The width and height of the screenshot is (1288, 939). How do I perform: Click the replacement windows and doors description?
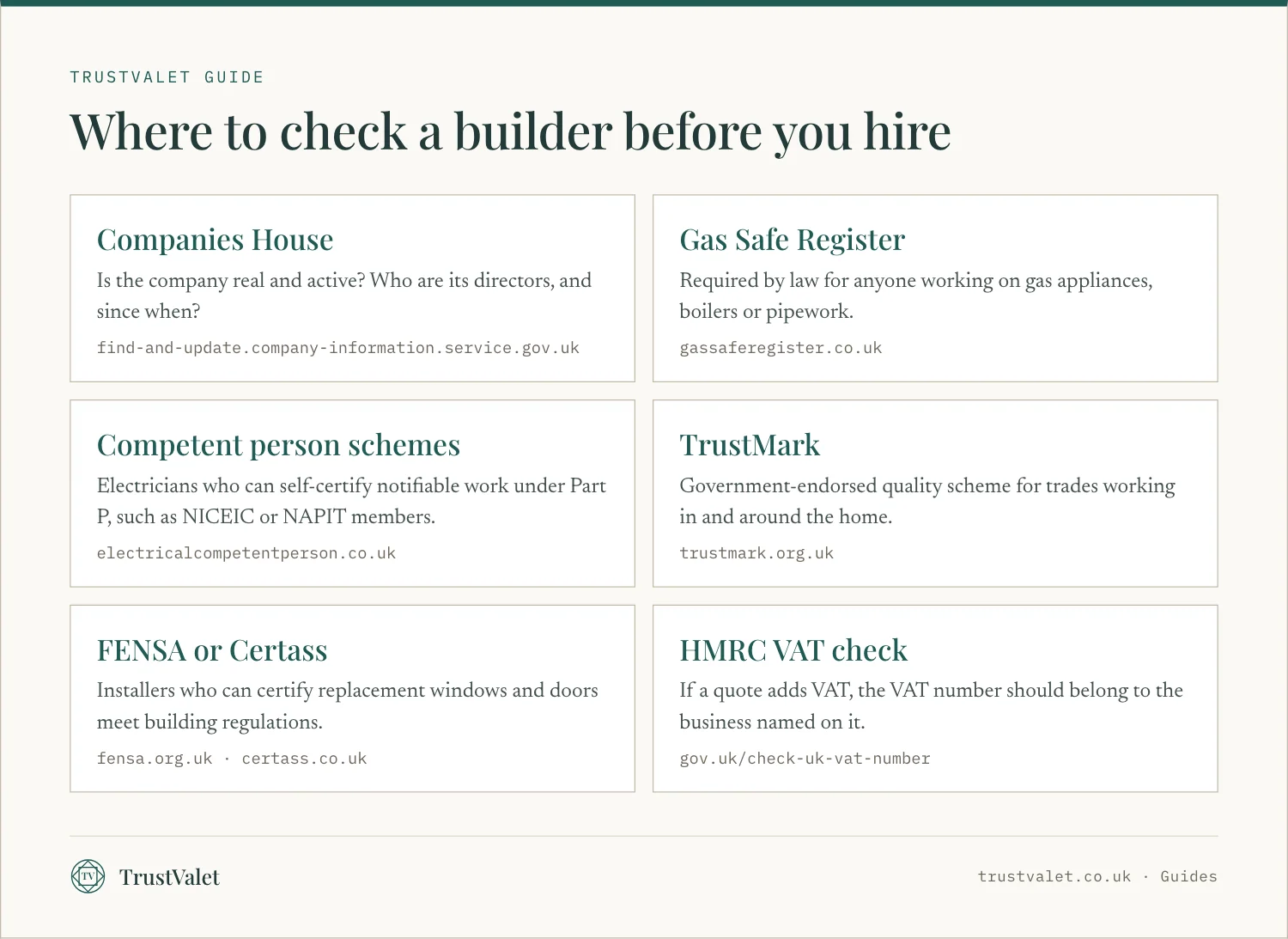[348, 706]
